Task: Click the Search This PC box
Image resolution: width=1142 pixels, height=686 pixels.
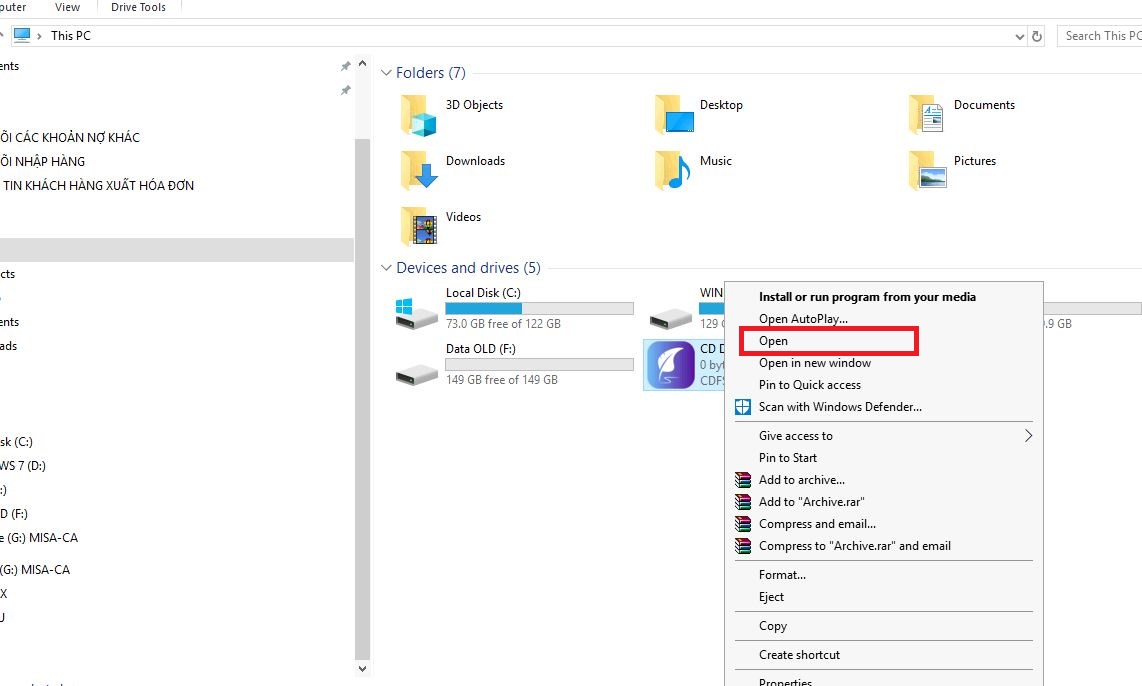Action: point(1100,36)
